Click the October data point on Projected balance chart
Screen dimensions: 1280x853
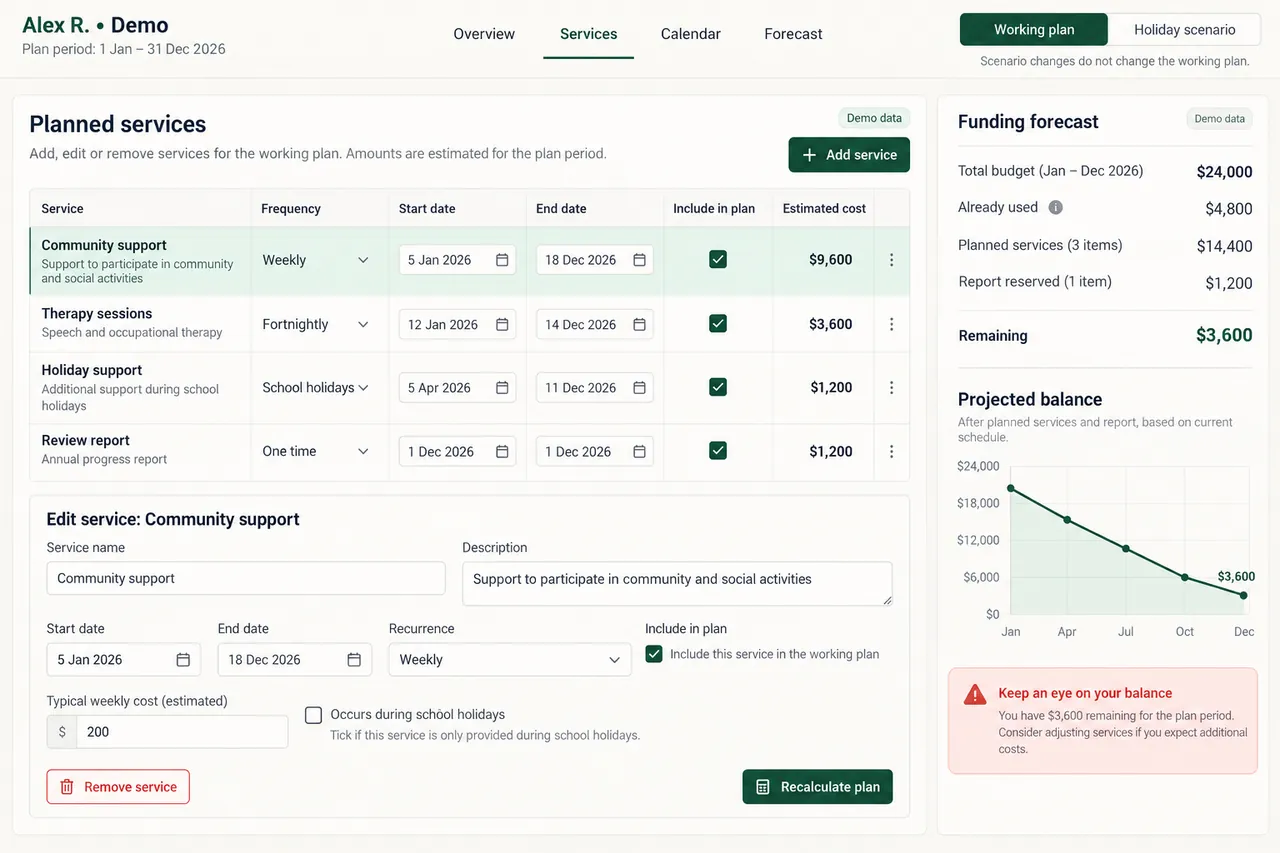pyautogui.click(x=1185, y=577)
